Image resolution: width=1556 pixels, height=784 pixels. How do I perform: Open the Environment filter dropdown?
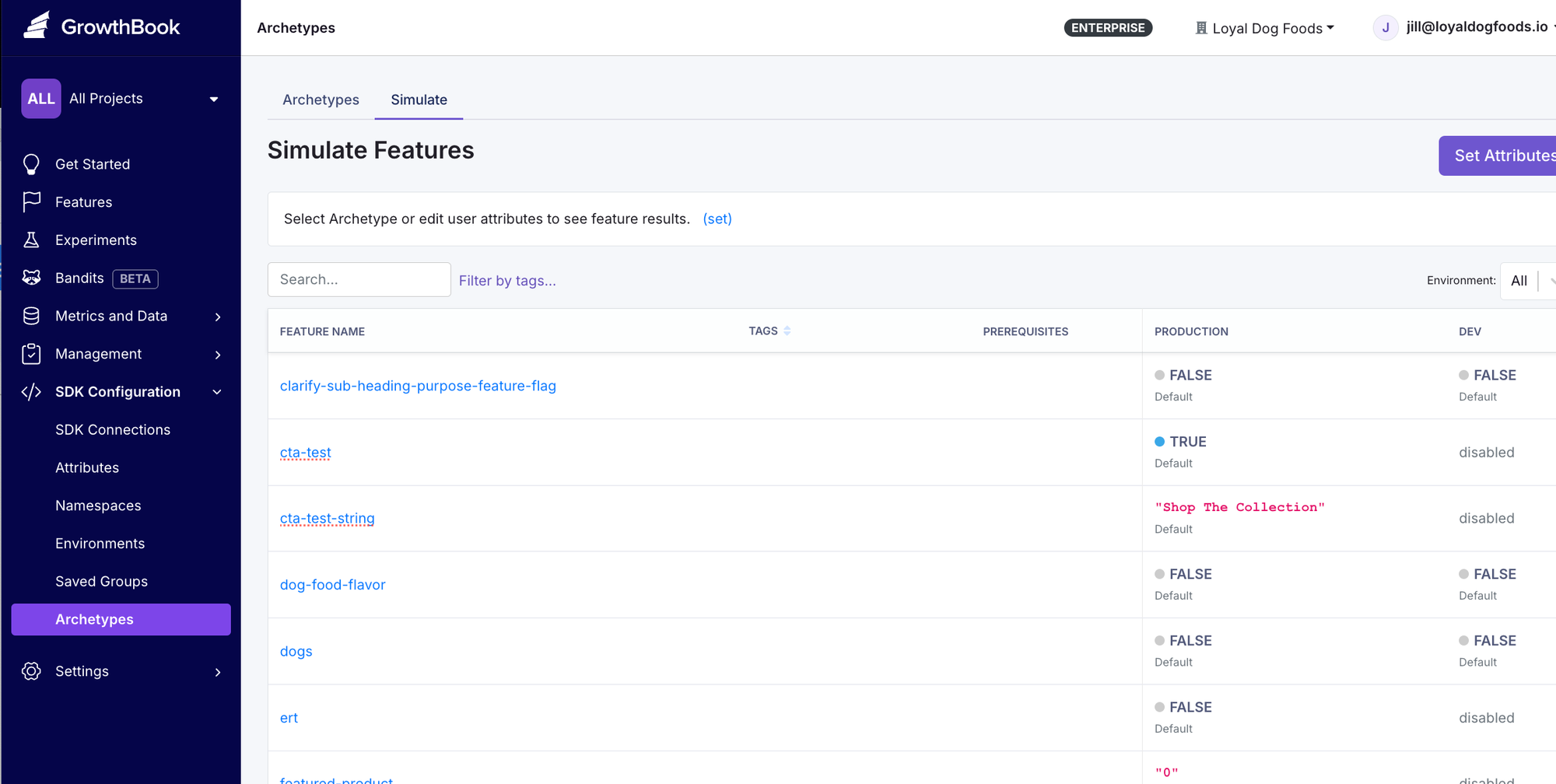click(1528, 281)
